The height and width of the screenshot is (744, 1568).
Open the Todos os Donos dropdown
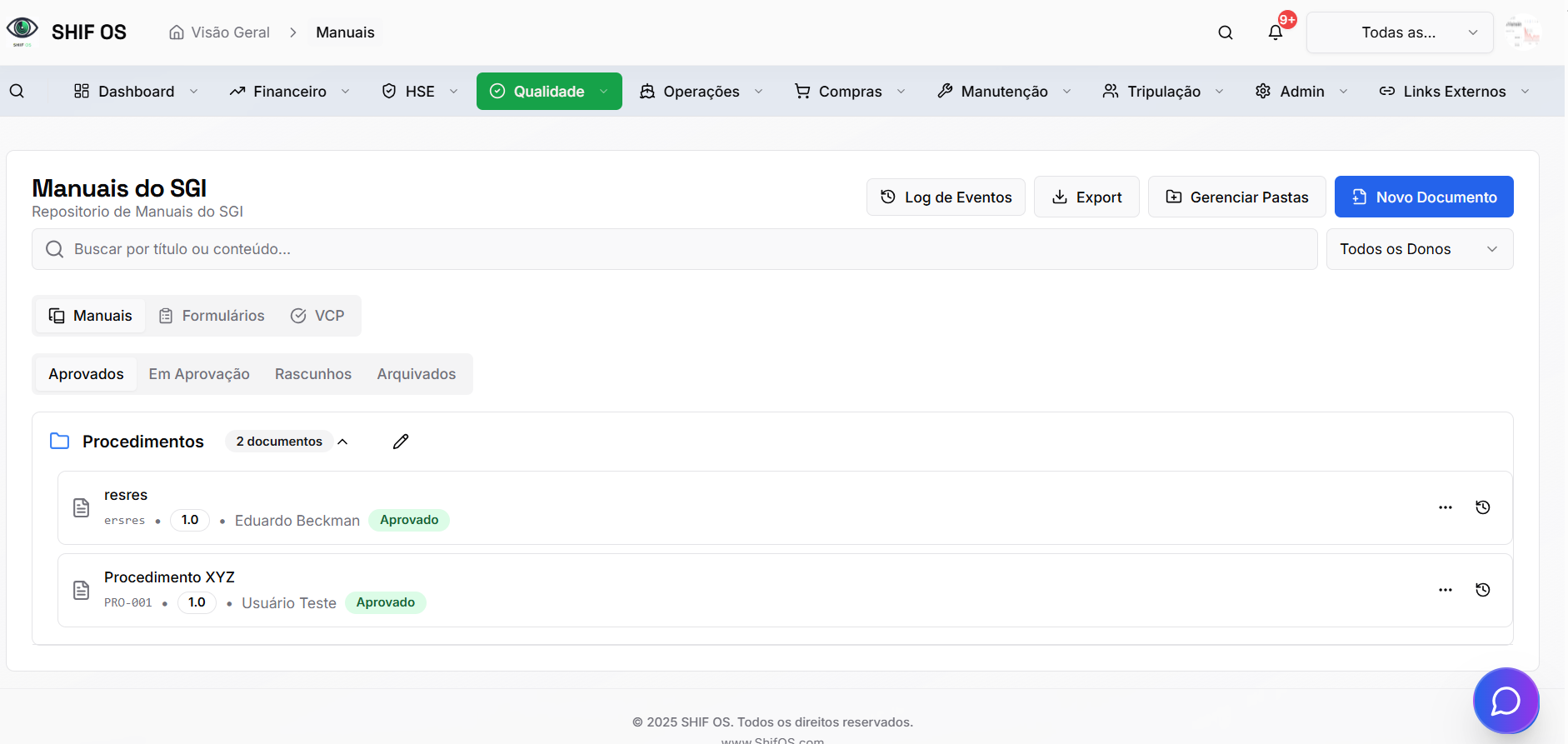tap(1419, 249)
